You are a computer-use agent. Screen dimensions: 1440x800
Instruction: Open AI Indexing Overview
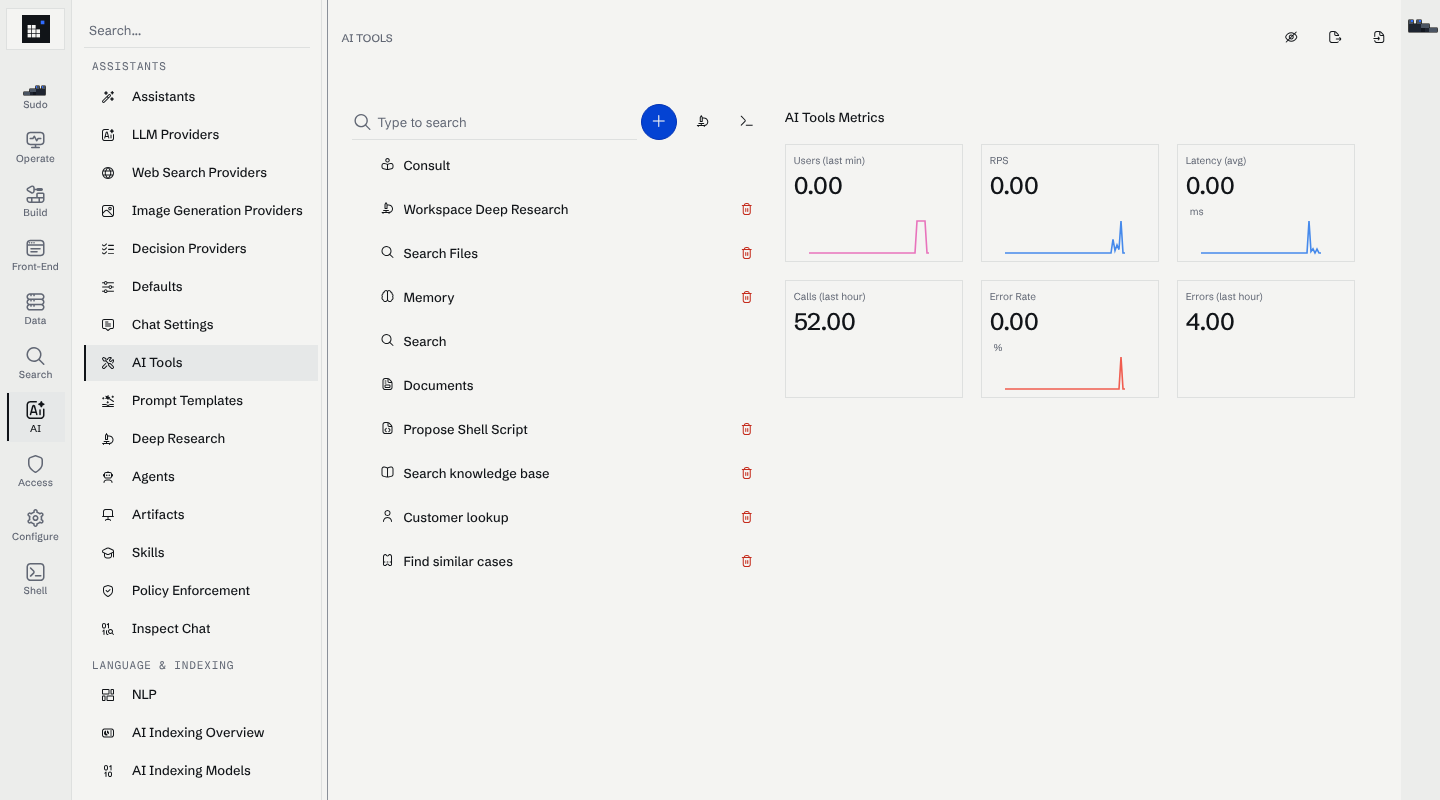point(201,733)
